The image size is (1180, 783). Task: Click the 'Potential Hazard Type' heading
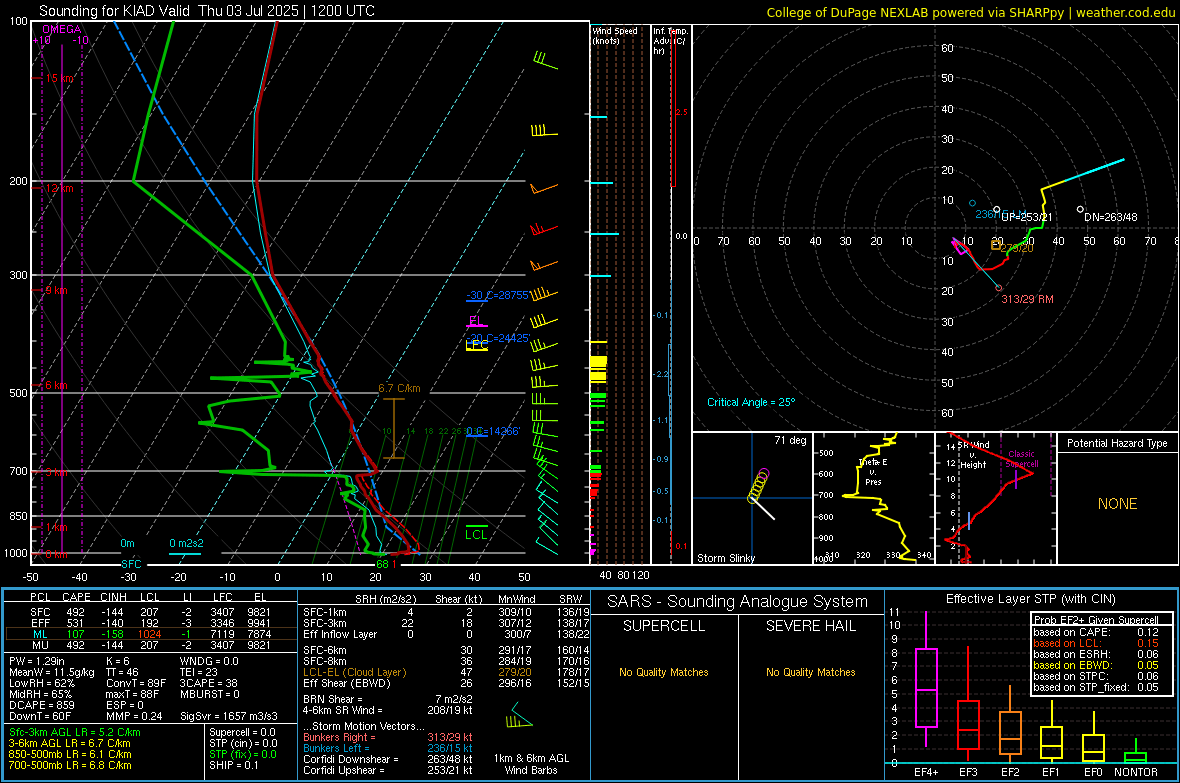pos(1117,443)
